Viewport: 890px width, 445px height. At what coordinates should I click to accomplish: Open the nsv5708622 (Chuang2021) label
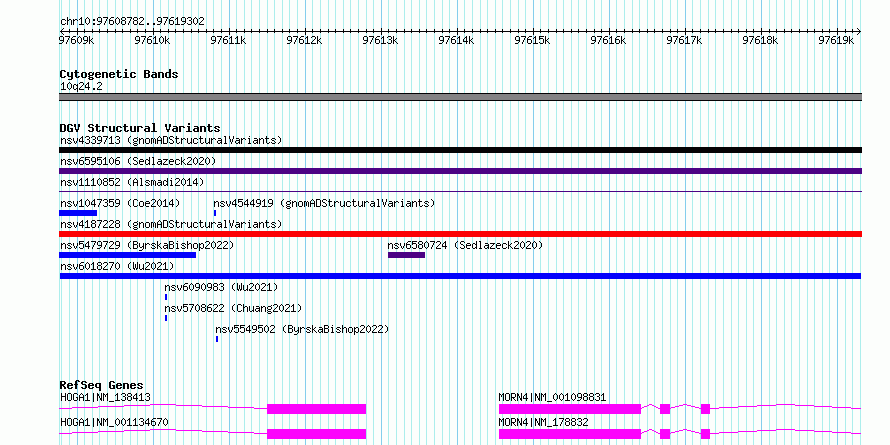pos(233,308)
